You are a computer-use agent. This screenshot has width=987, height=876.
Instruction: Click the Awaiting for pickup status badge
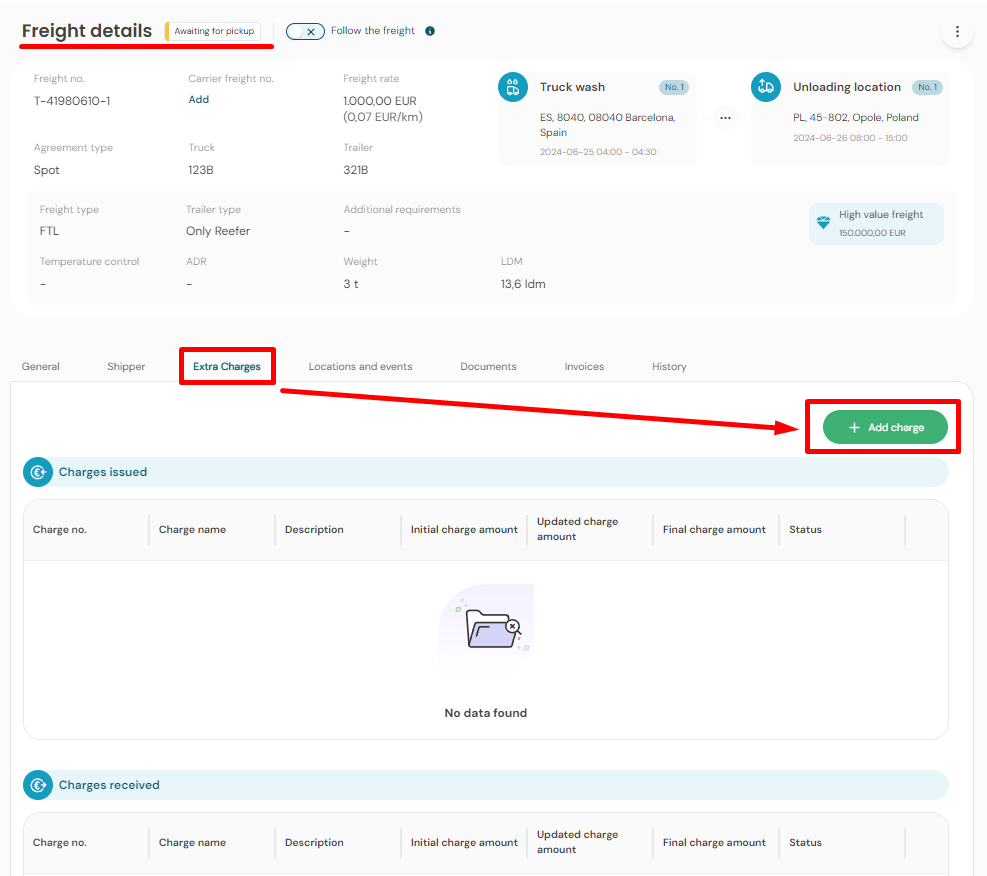point(213,31)
